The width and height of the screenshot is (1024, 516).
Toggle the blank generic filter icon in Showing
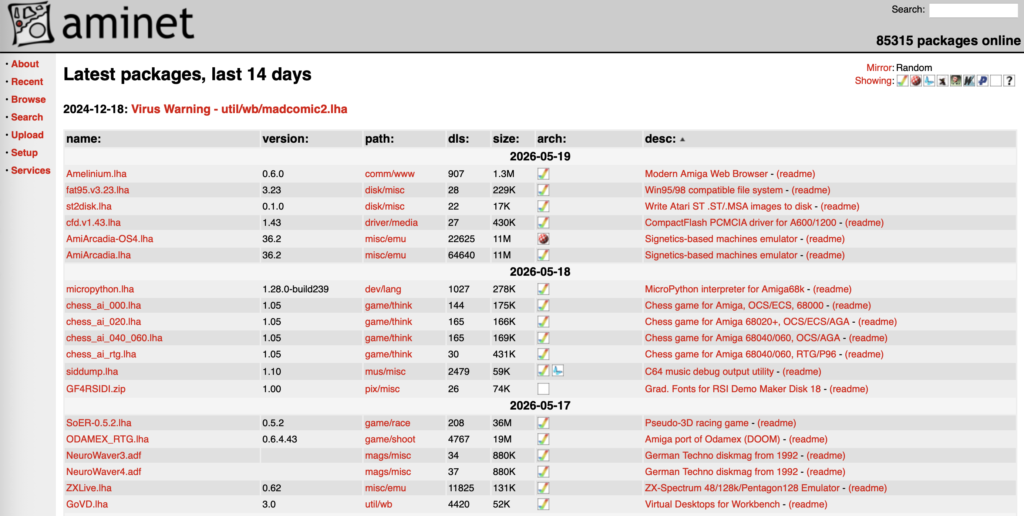click(996, 81)
